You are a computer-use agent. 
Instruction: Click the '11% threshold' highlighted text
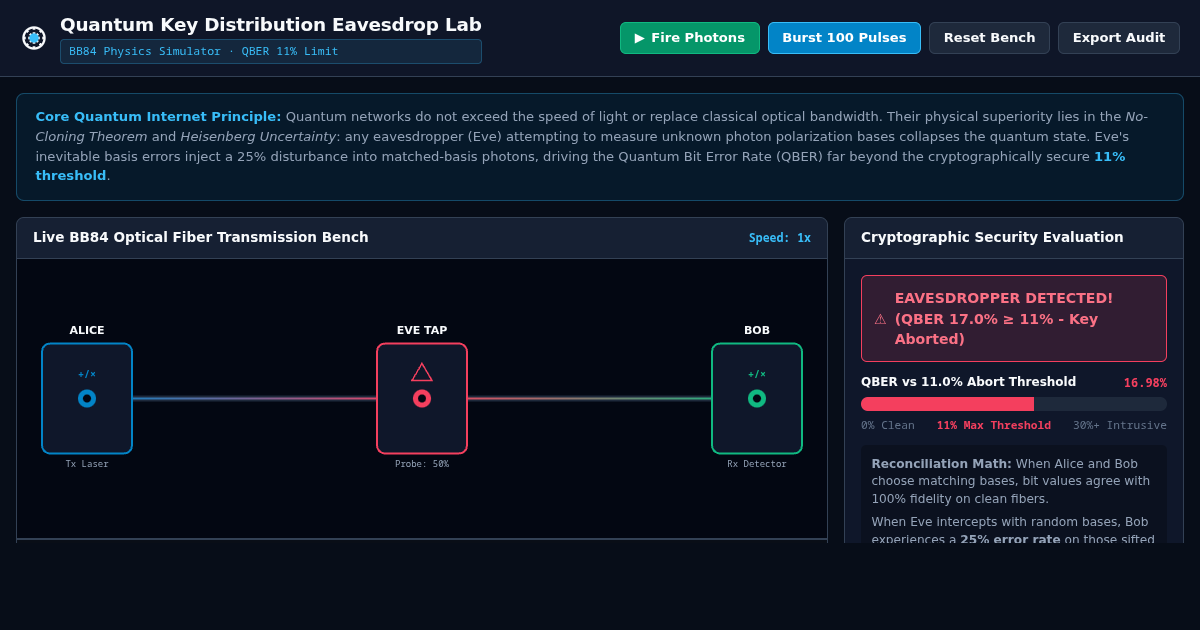click(580, 166)
